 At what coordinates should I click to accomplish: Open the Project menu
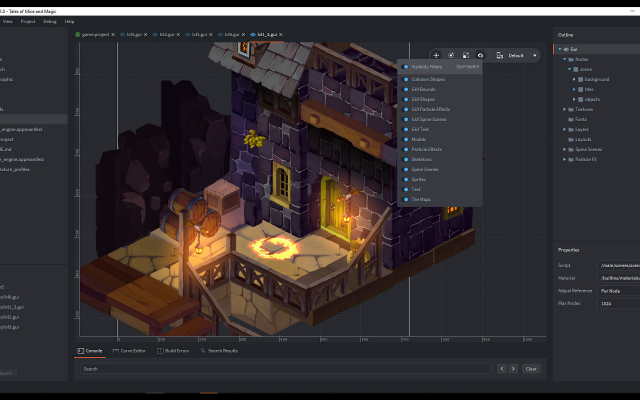click(28, 22)
